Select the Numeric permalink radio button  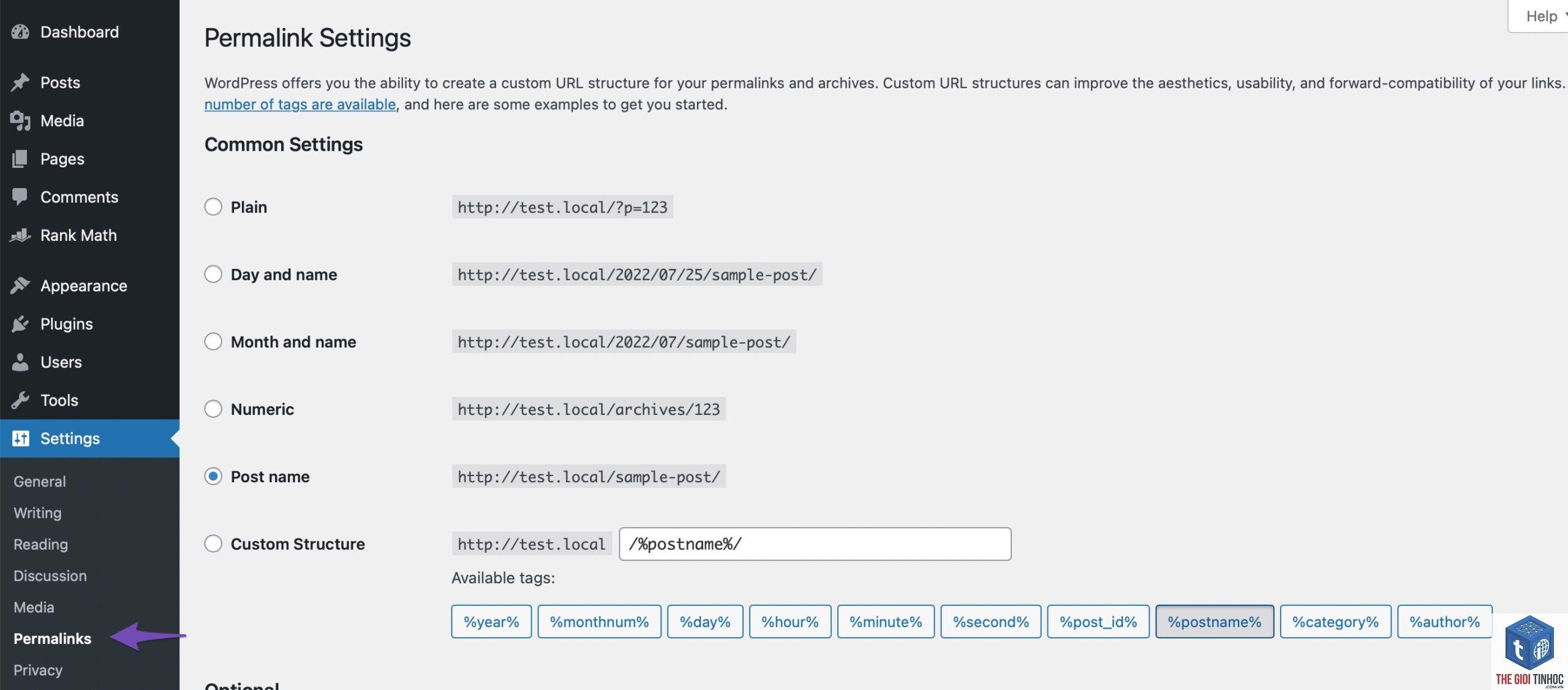click(213, 409)
